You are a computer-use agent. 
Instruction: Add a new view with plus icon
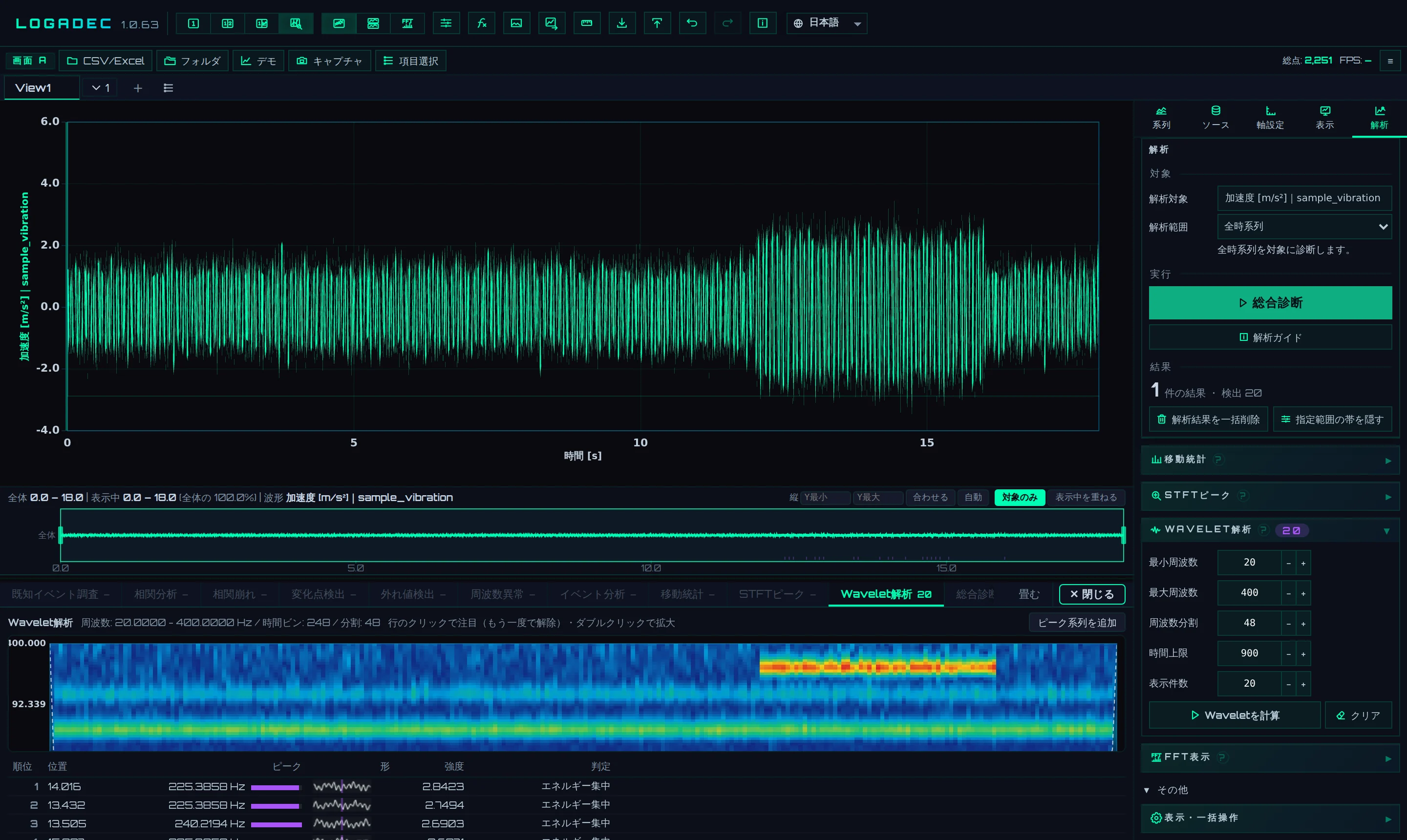point(138,88)
